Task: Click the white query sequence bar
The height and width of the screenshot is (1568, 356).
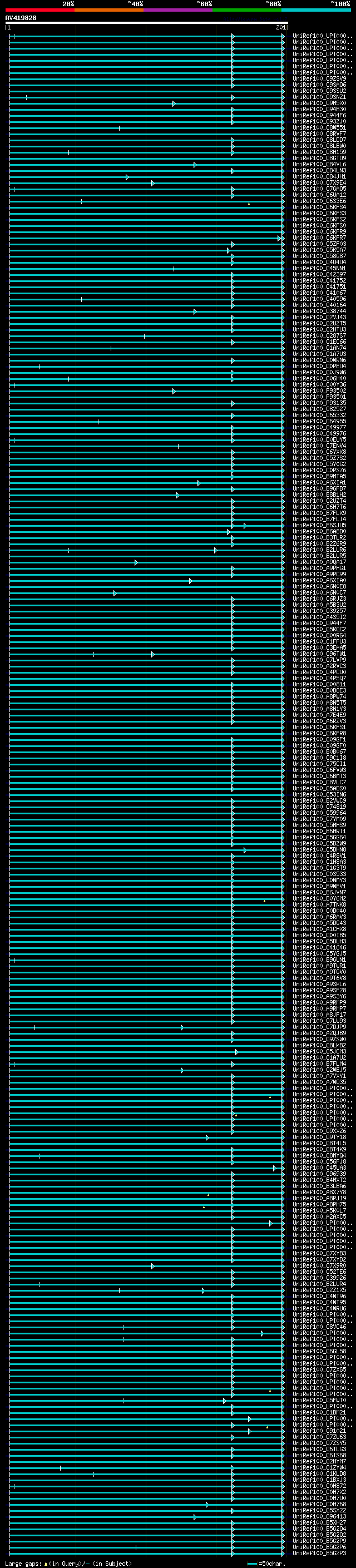Action: [x=147, y=22]
